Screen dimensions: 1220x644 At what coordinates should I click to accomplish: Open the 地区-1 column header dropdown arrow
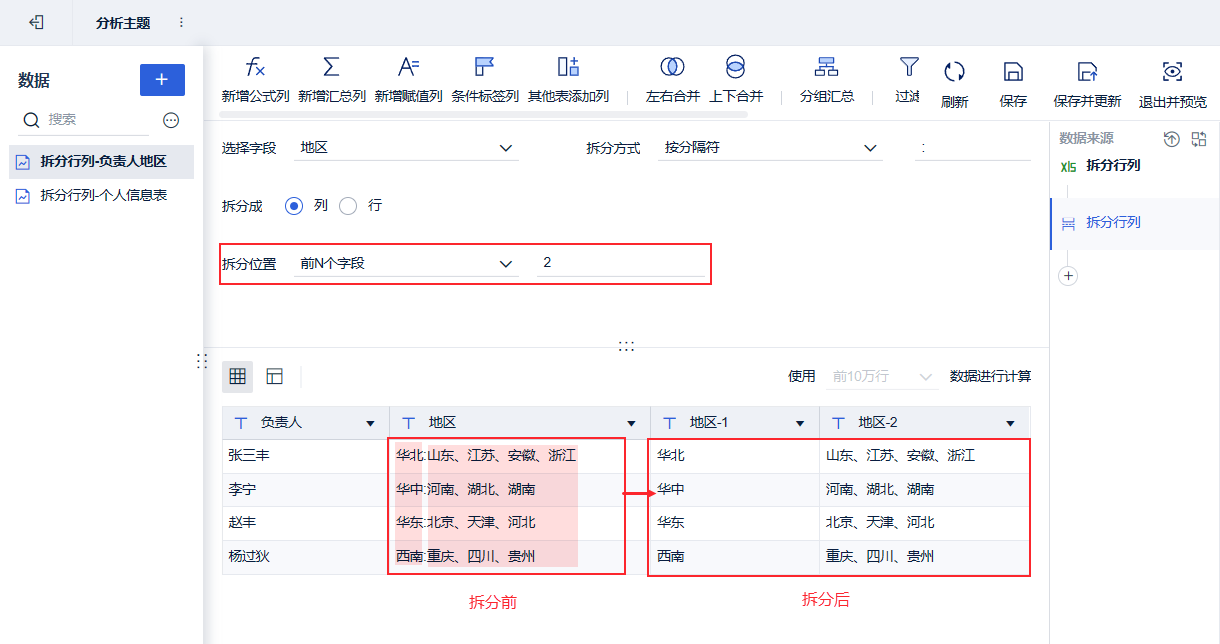tap(800, 424)
